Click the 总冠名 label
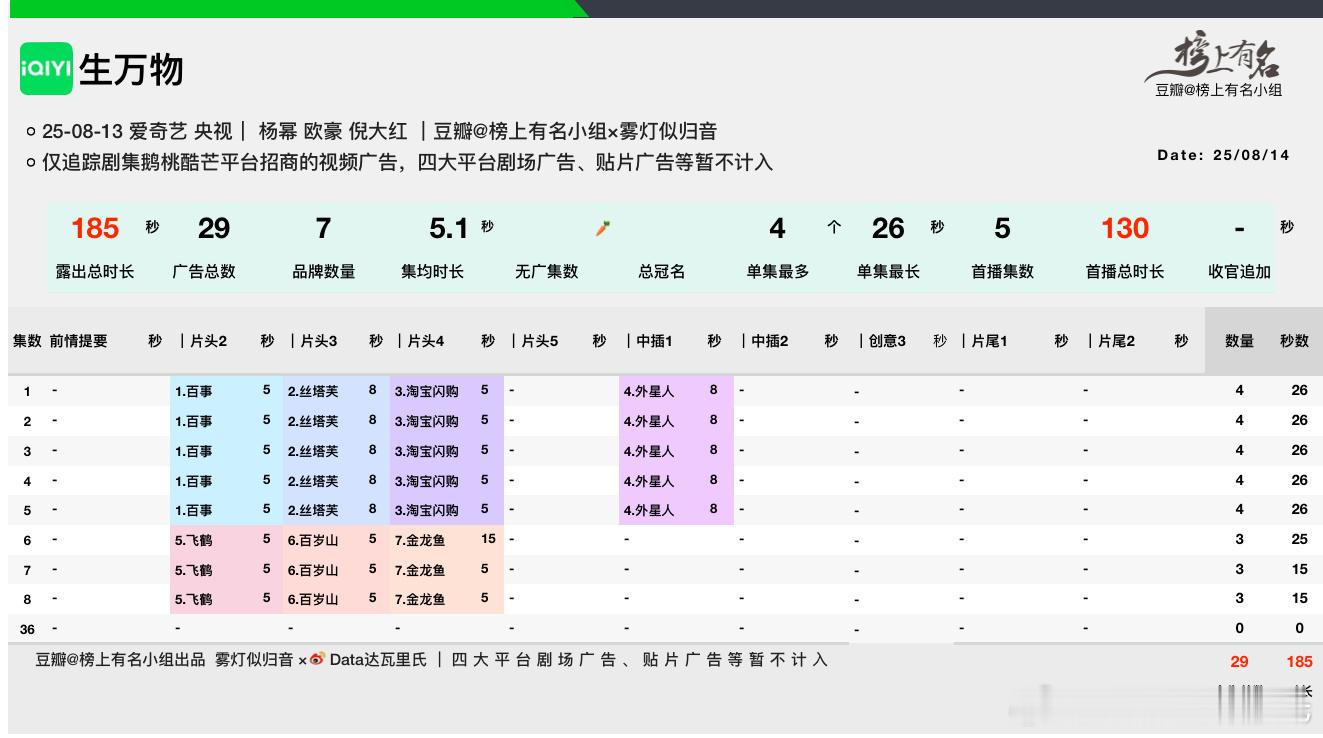This screenshot has width=1323, height=738. click(662, 272)
